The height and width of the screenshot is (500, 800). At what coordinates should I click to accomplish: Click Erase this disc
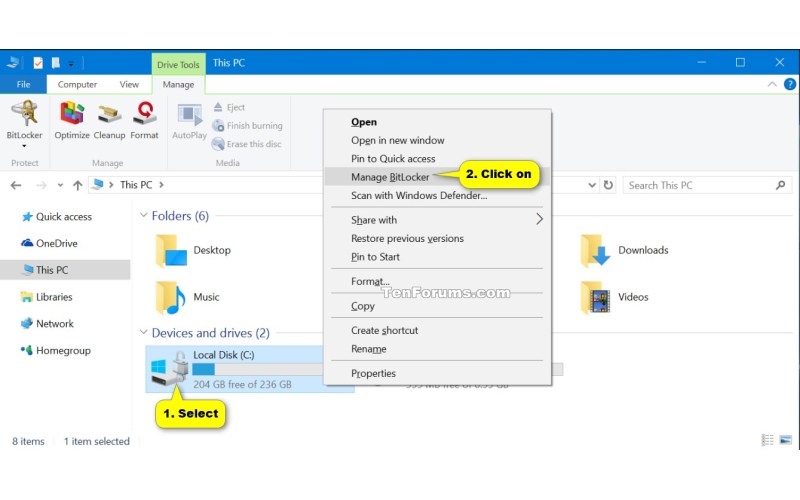247,144
